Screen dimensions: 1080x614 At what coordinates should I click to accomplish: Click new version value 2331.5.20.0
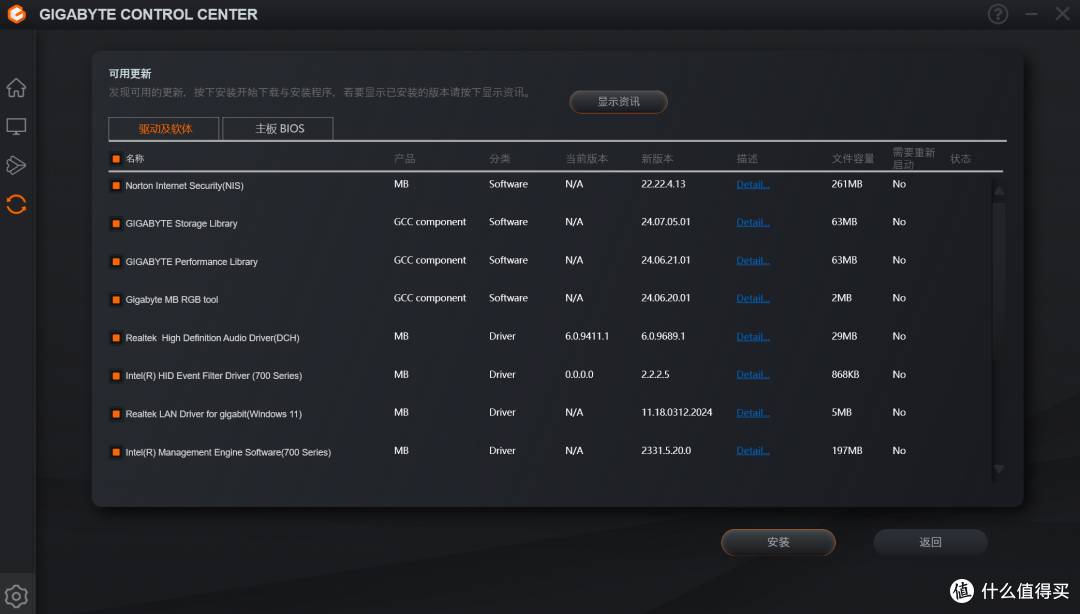pos(666,451)
